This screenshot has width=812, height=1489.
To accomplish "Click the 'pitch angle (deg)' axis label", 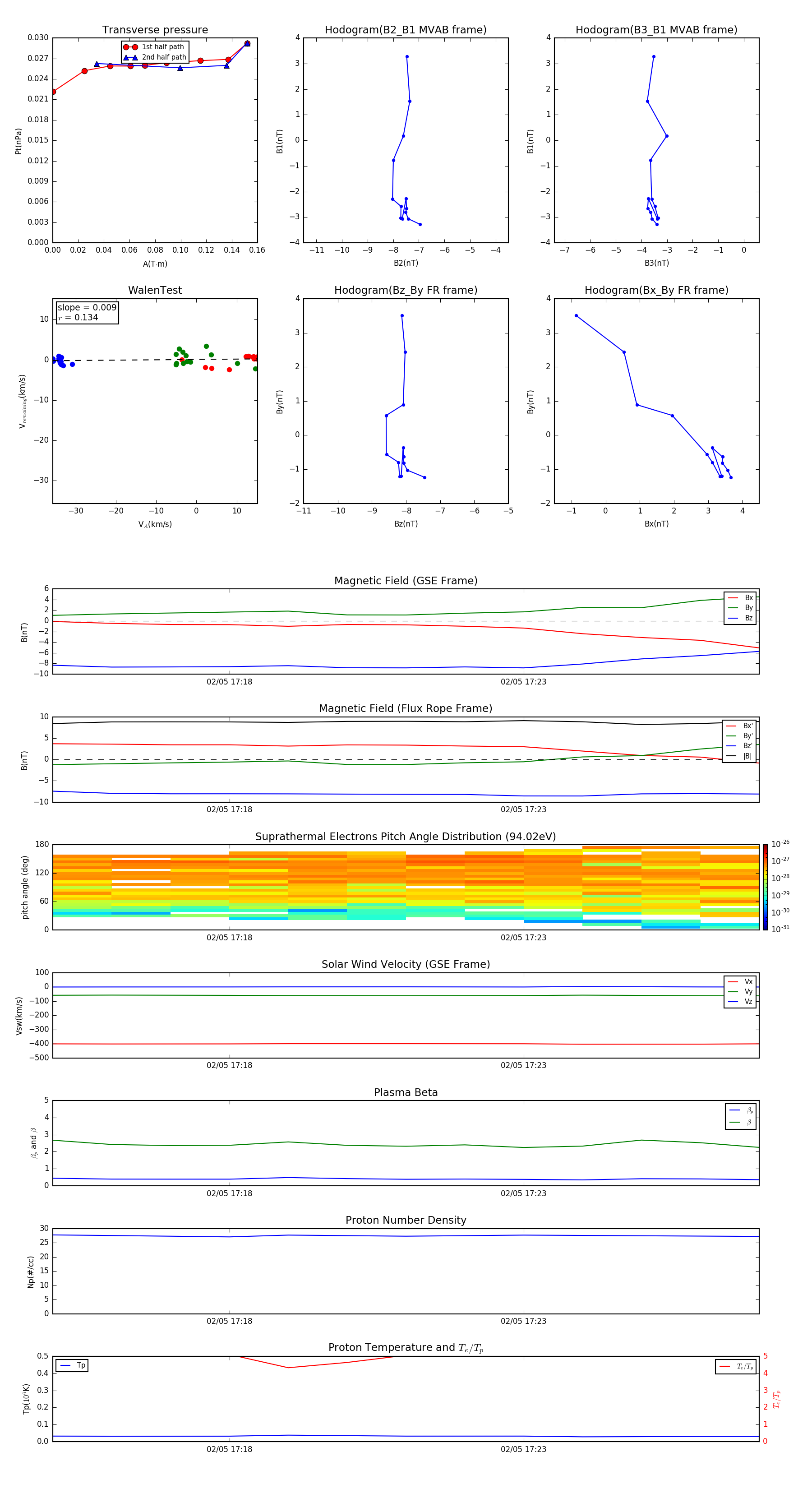I will (x=25, y=887).
